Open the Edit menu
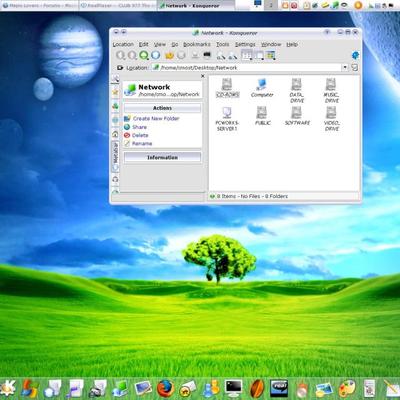This screenshot has width=400, height=400. point(144,44)
